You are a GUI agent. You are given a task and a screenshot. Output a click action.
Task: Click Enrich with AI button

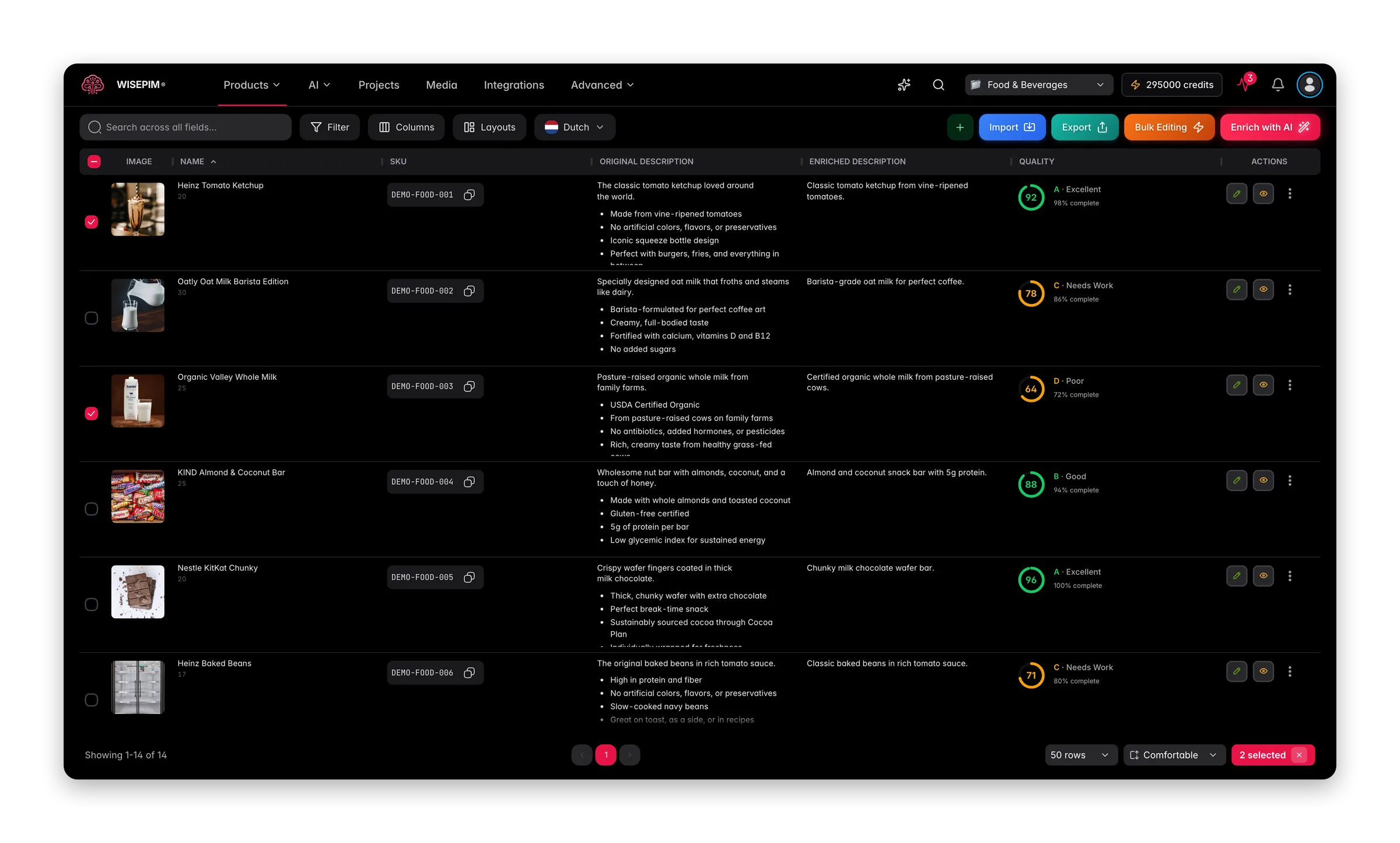pos(1270,127)
